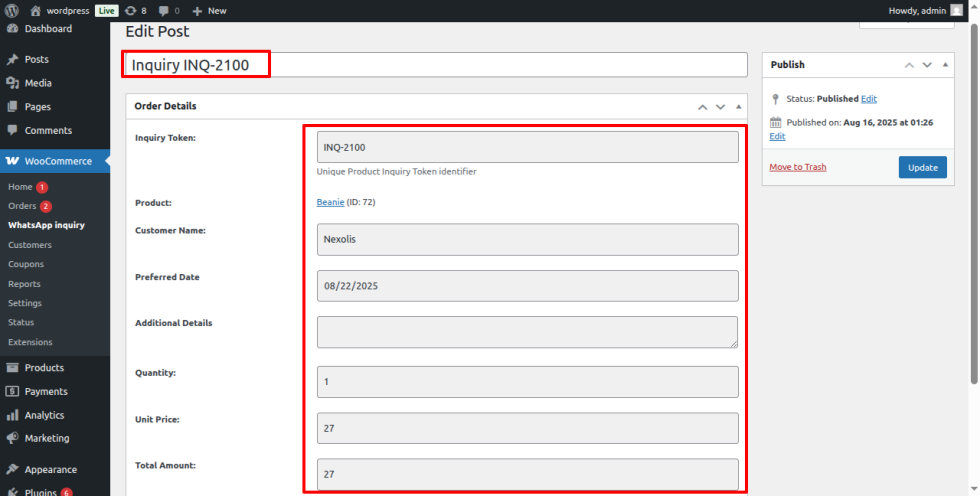
Task: Open the Marketing menu
Action: pos(46,439)
